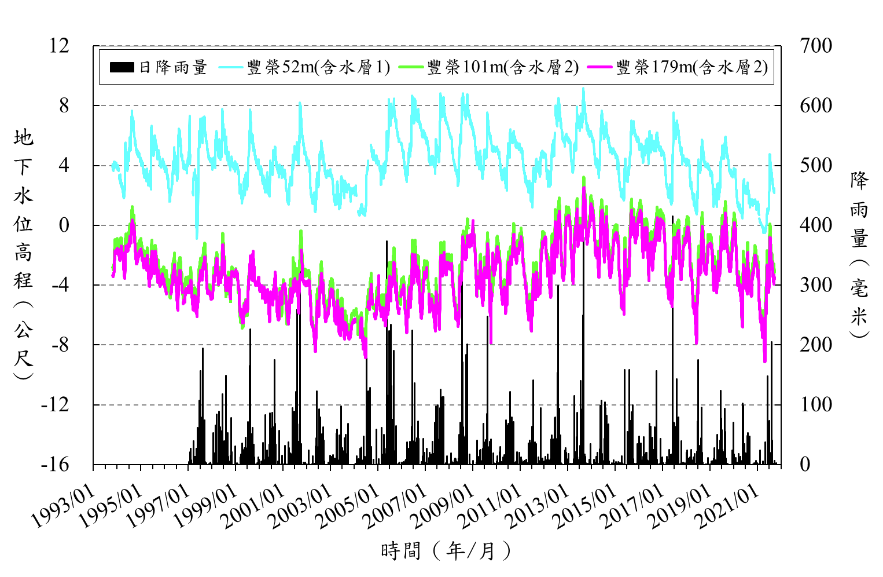
Task: Click the topmost dashed gridline below the legend
Action: point(437,105)
